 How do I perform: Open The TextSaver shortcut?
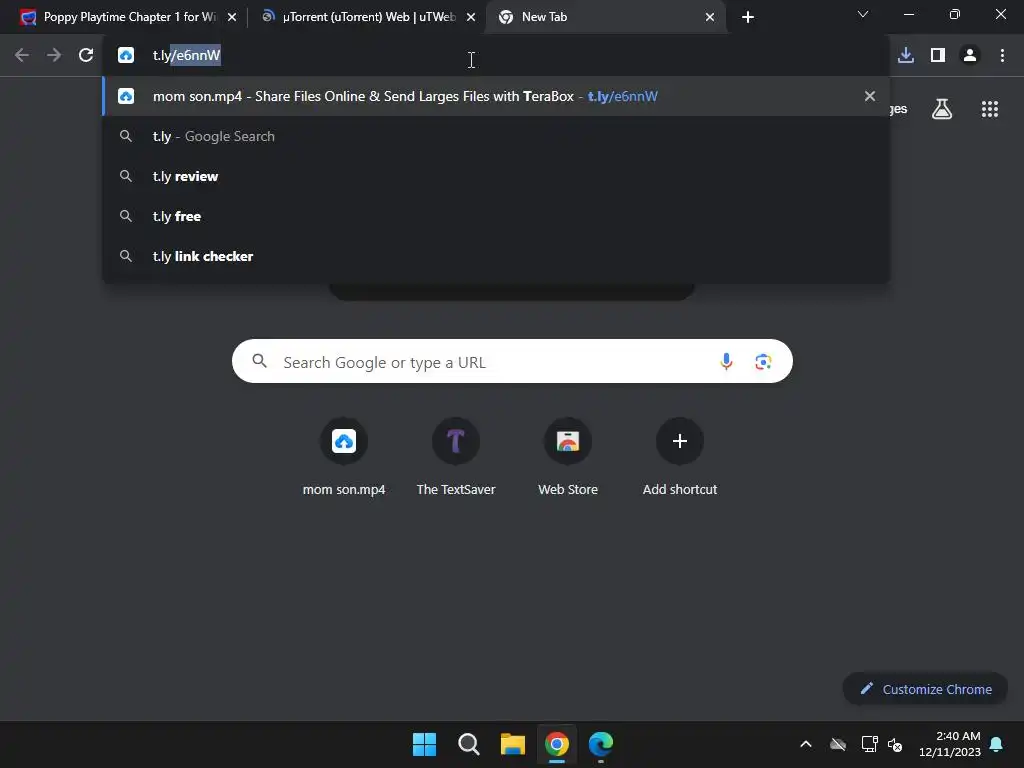click(456, 457)
